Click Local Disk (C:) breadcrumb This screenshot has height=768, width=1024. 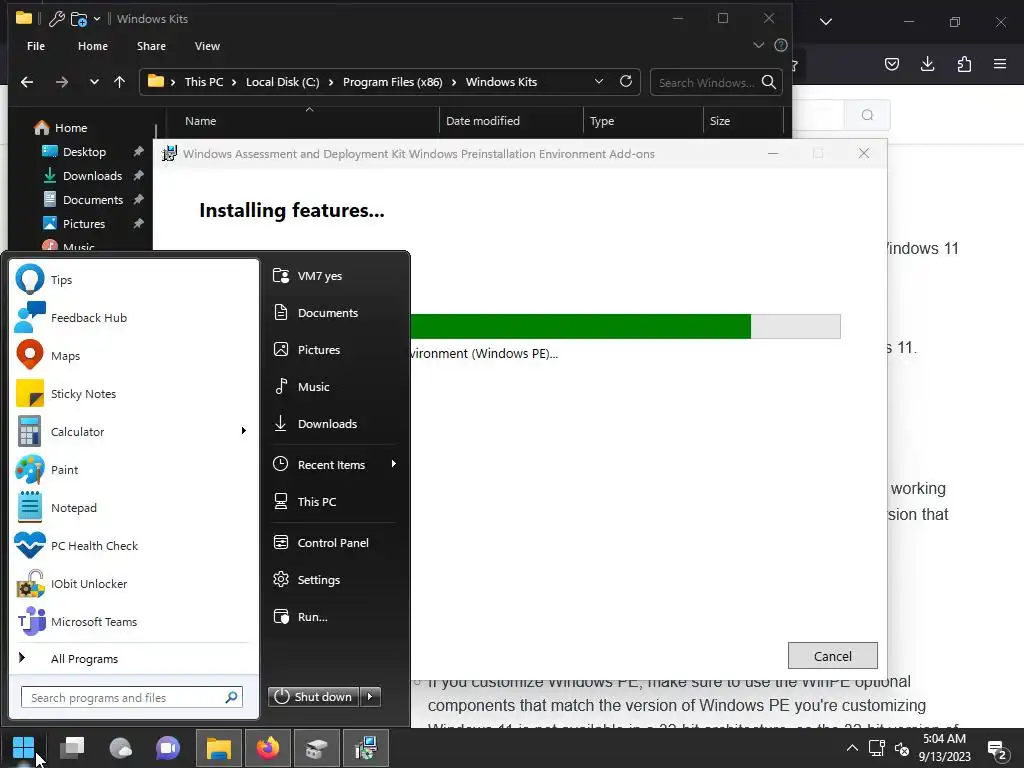[x=283, y=82]
